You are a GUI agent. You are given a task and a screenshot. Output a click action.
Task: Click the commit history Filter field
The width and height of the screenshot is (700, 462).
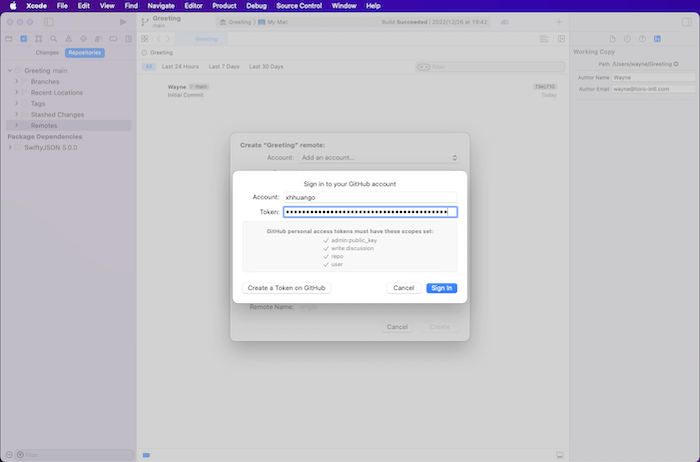click(x=490, y=67)
